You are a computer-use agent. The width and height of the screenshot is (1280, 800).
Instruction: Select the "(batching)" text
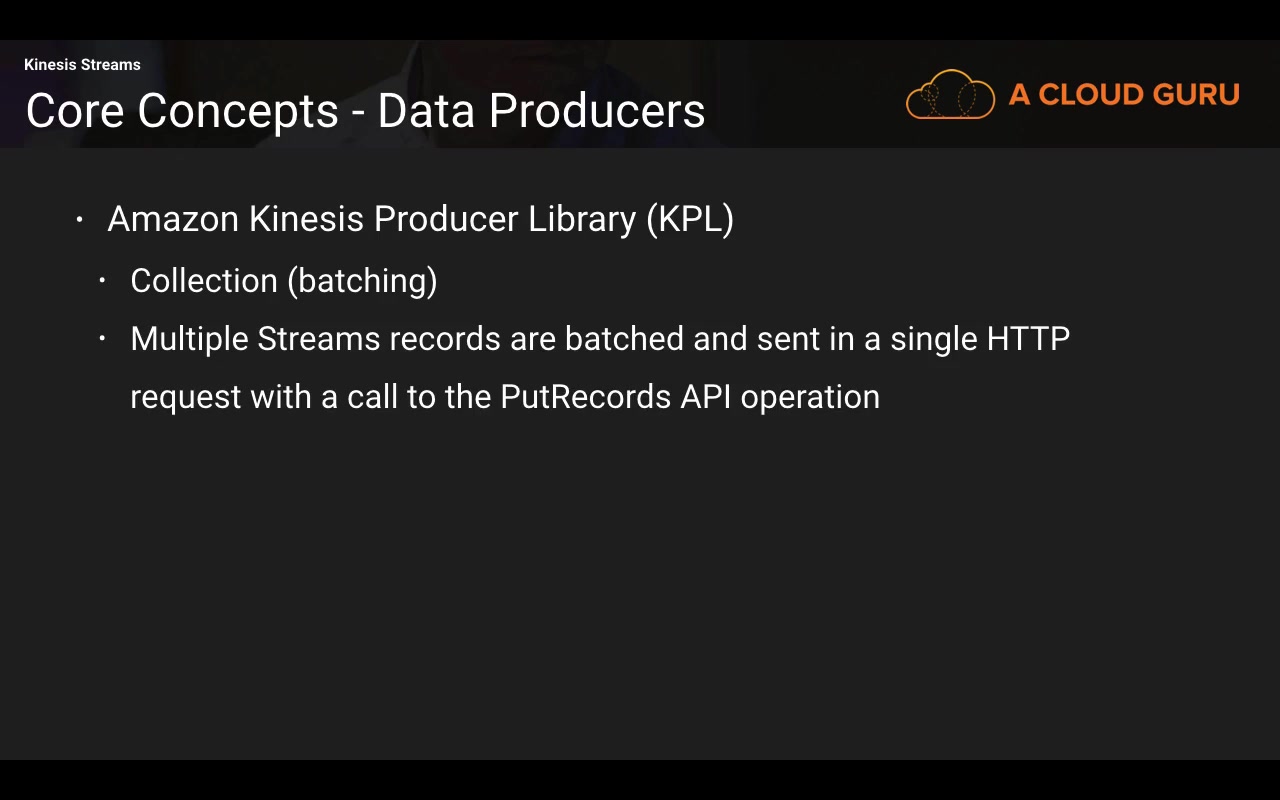362,281
